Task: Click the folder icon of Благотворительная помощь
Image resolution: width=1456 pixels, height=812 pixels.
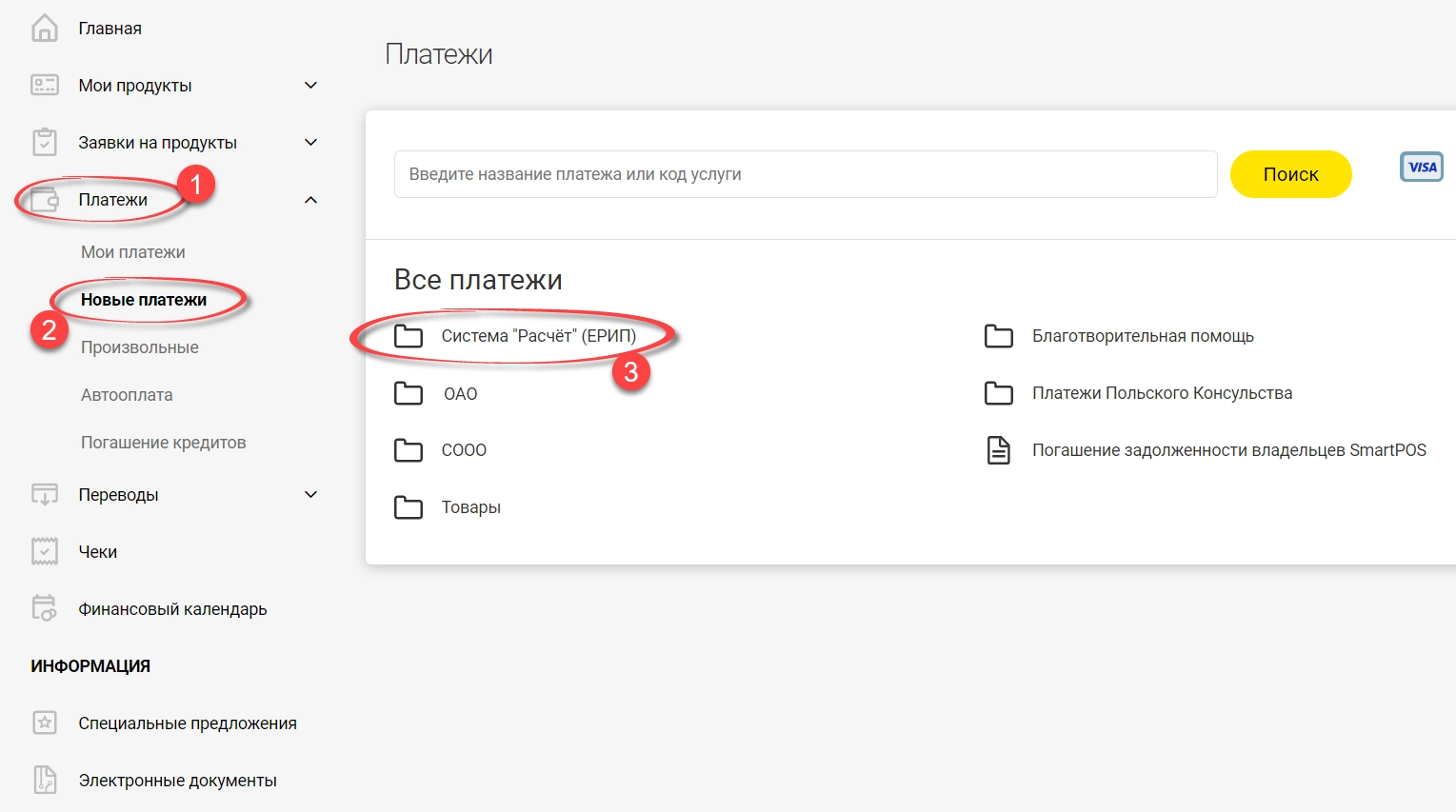Action: tap(999, 336)
